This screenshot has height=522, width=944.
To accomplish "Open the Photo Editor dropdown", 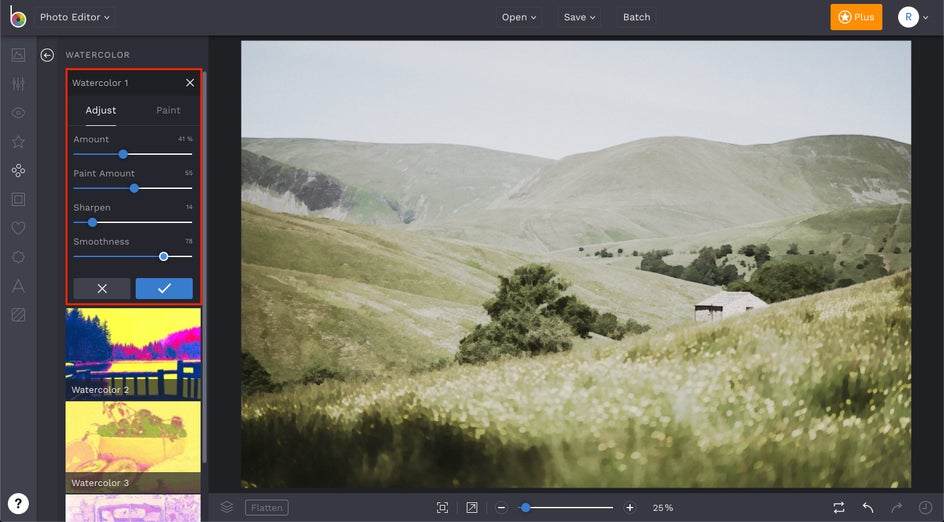I will pyautogui.click(x=75, y=17).
